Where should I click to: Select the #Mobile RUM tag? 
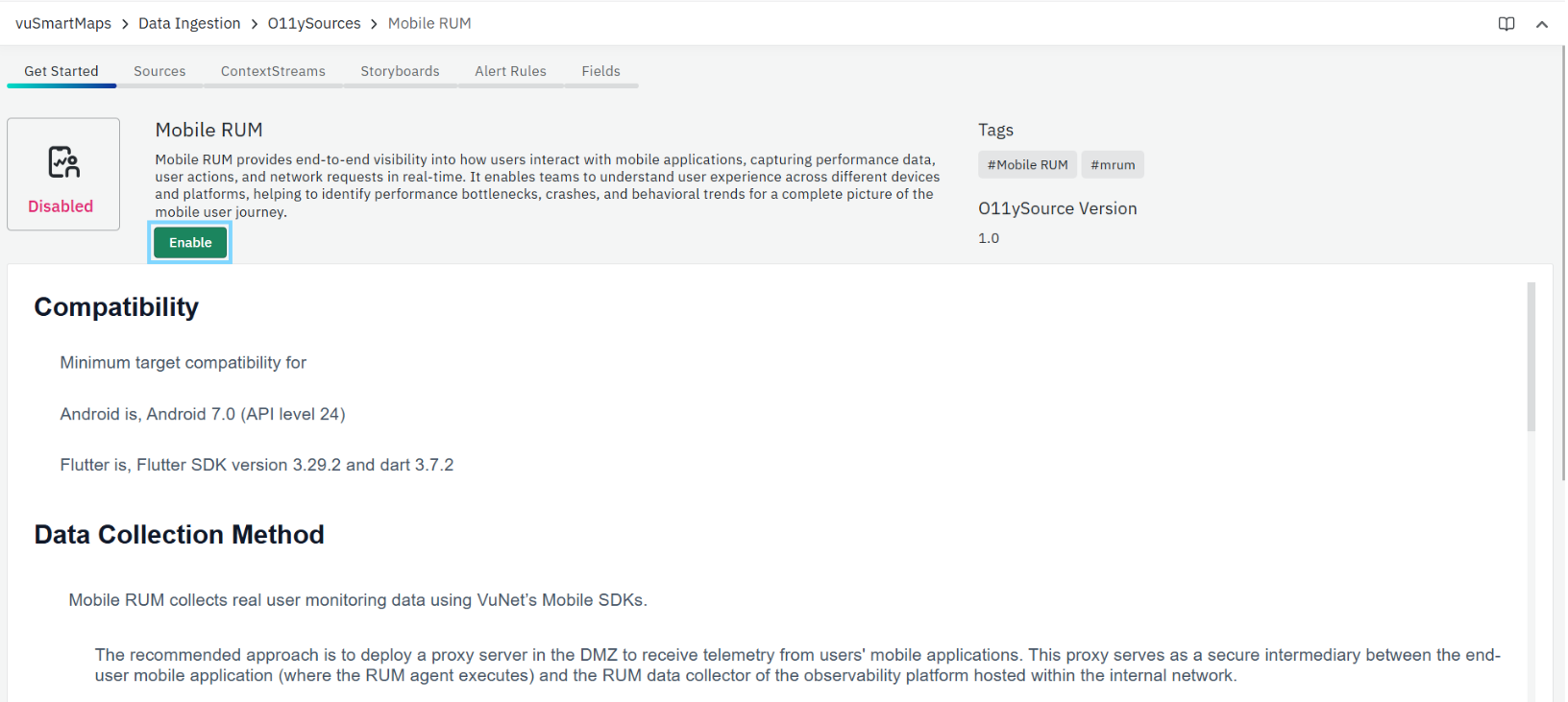pyautogui.click(x=1027, y=164)
